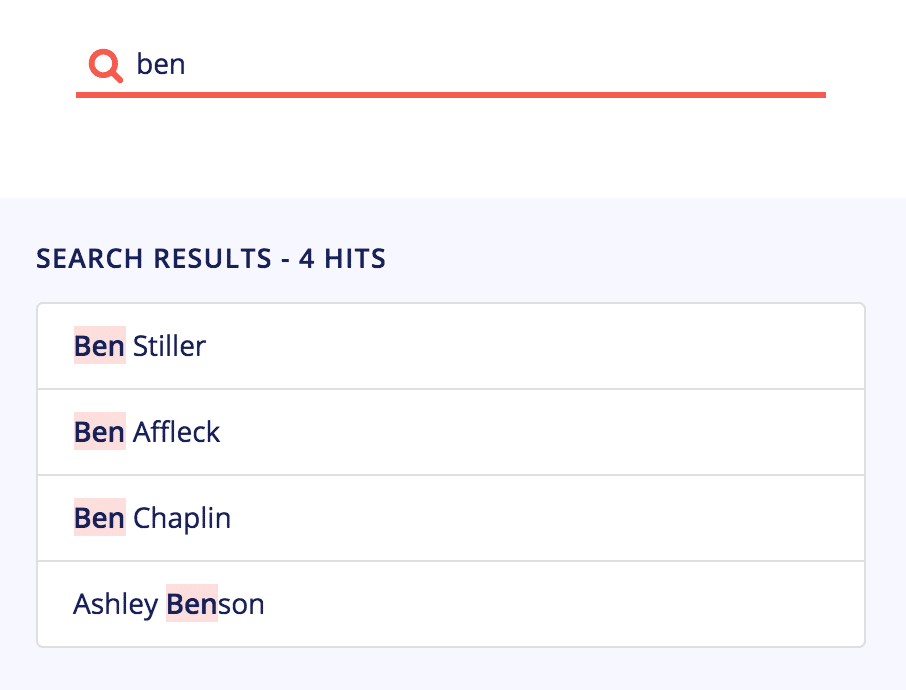The height and width of the screenshot is (690, 906).
Task: Click the highlighted "Ben" in Ben Stiller
Action: [99, 346]
